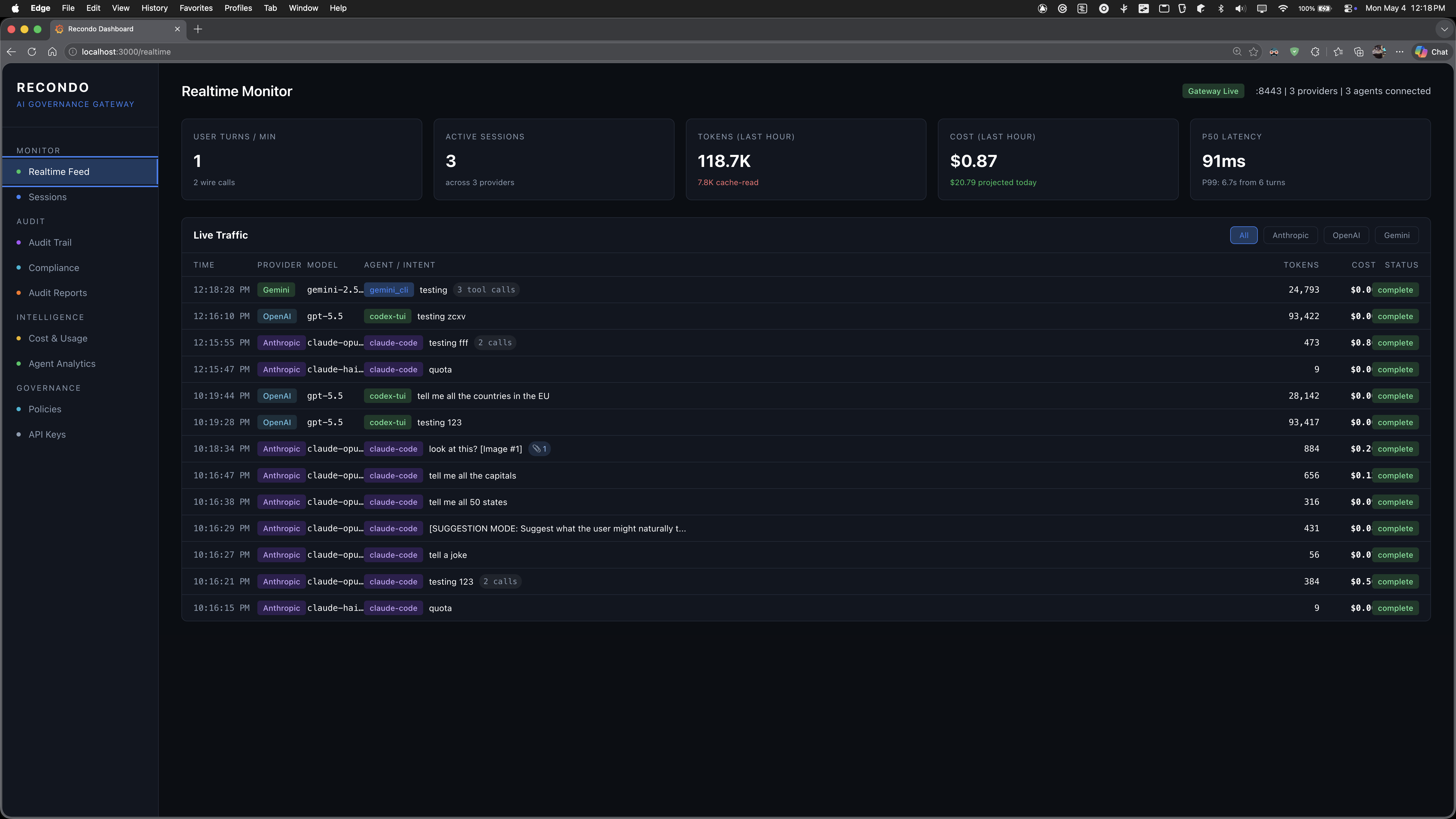Click the P50 Latency 91ms card
The image size is (1456, 819).
click(1310, 159)
